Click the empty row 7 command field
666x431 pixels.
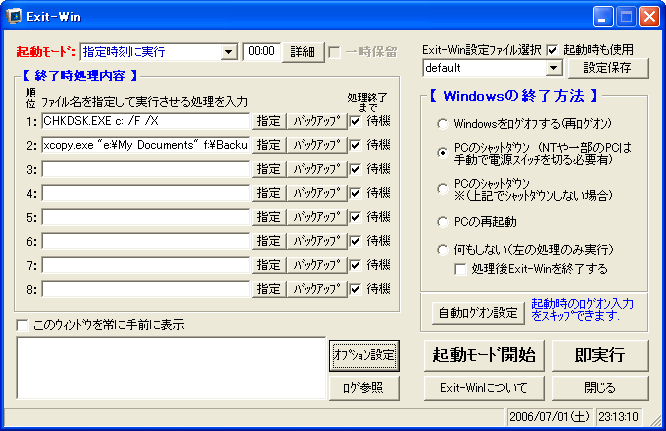[x=146, y=265]
